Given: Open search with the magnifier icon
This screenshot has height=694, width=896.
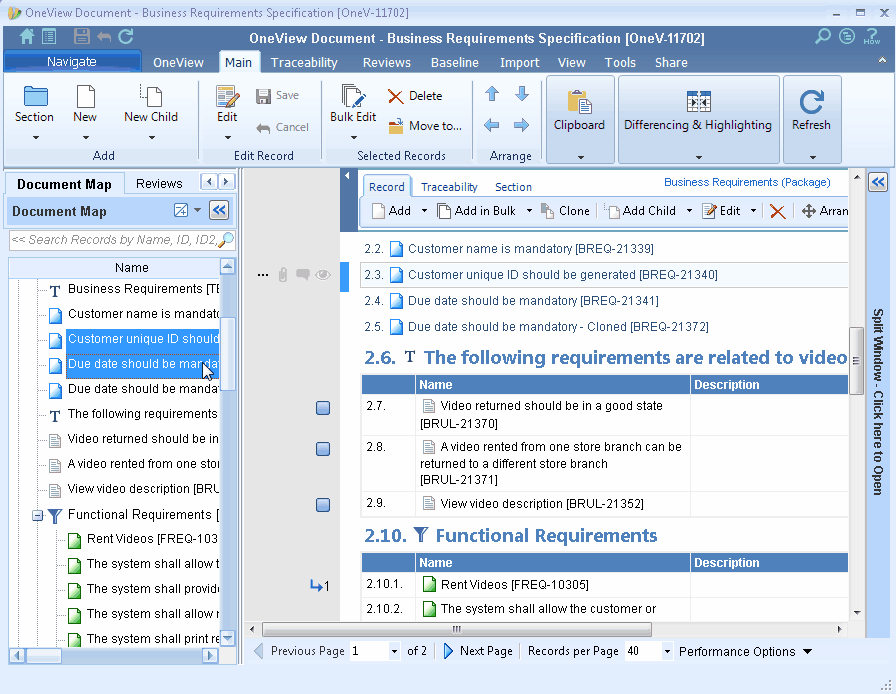Looking at the screenshot, I should (823, 37).
